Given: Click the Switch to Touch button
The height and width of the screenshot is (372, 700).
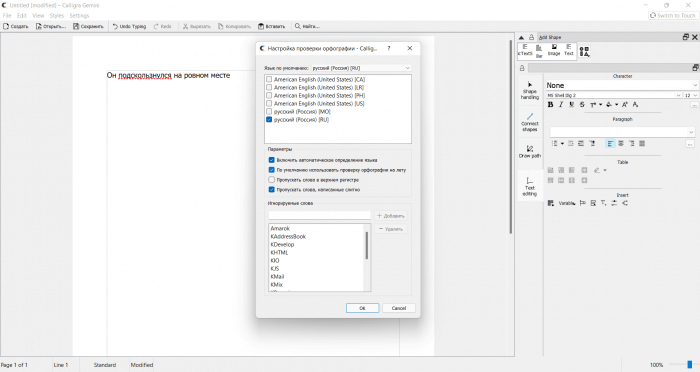Looking at the screenshot, I should pyautogui.click(x=673, y=16).
